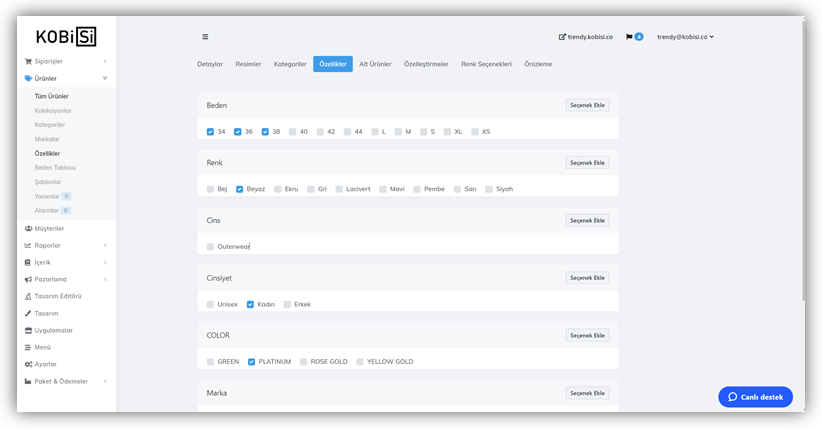822x429 pixels.
Task: Click the flag notifications icon
Action: click(629, 37)
